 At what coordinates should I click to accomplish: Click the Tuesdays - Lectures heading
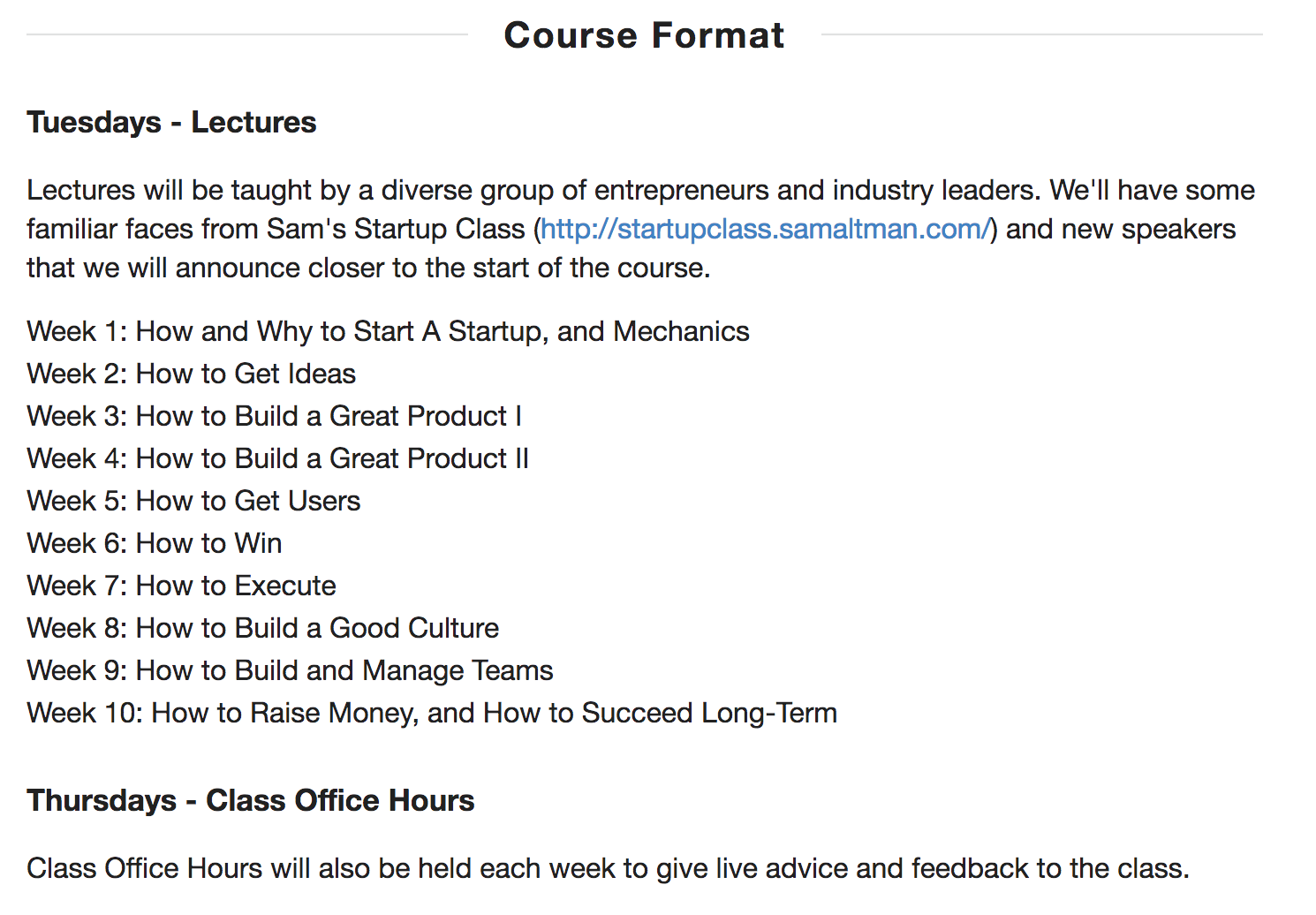point(171,123)
